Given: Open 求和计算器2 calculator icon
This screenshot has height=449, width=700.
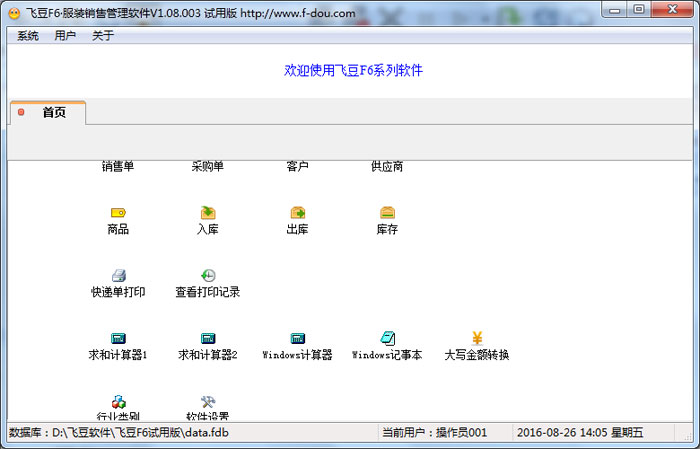Looking at the screenshot, I should [x=208, y=338].
